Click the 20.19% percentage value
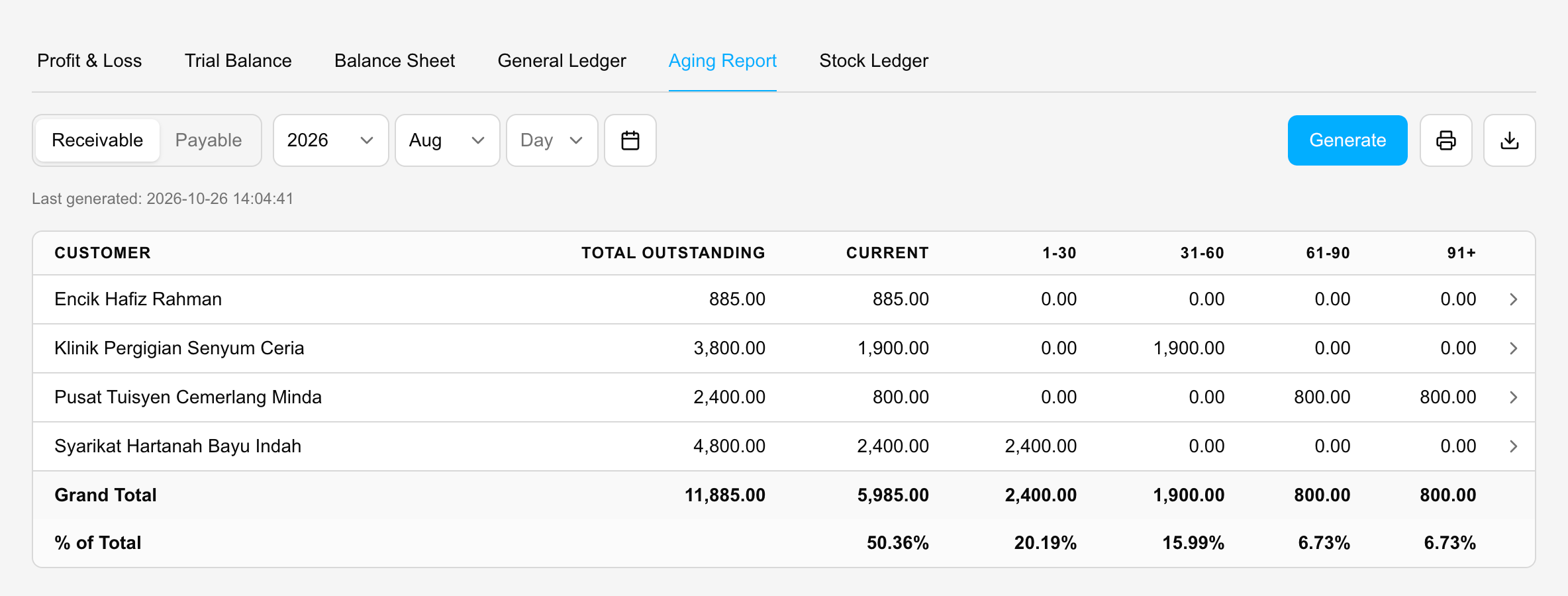Screen dimensions: 1568x596 [1045, 543]
